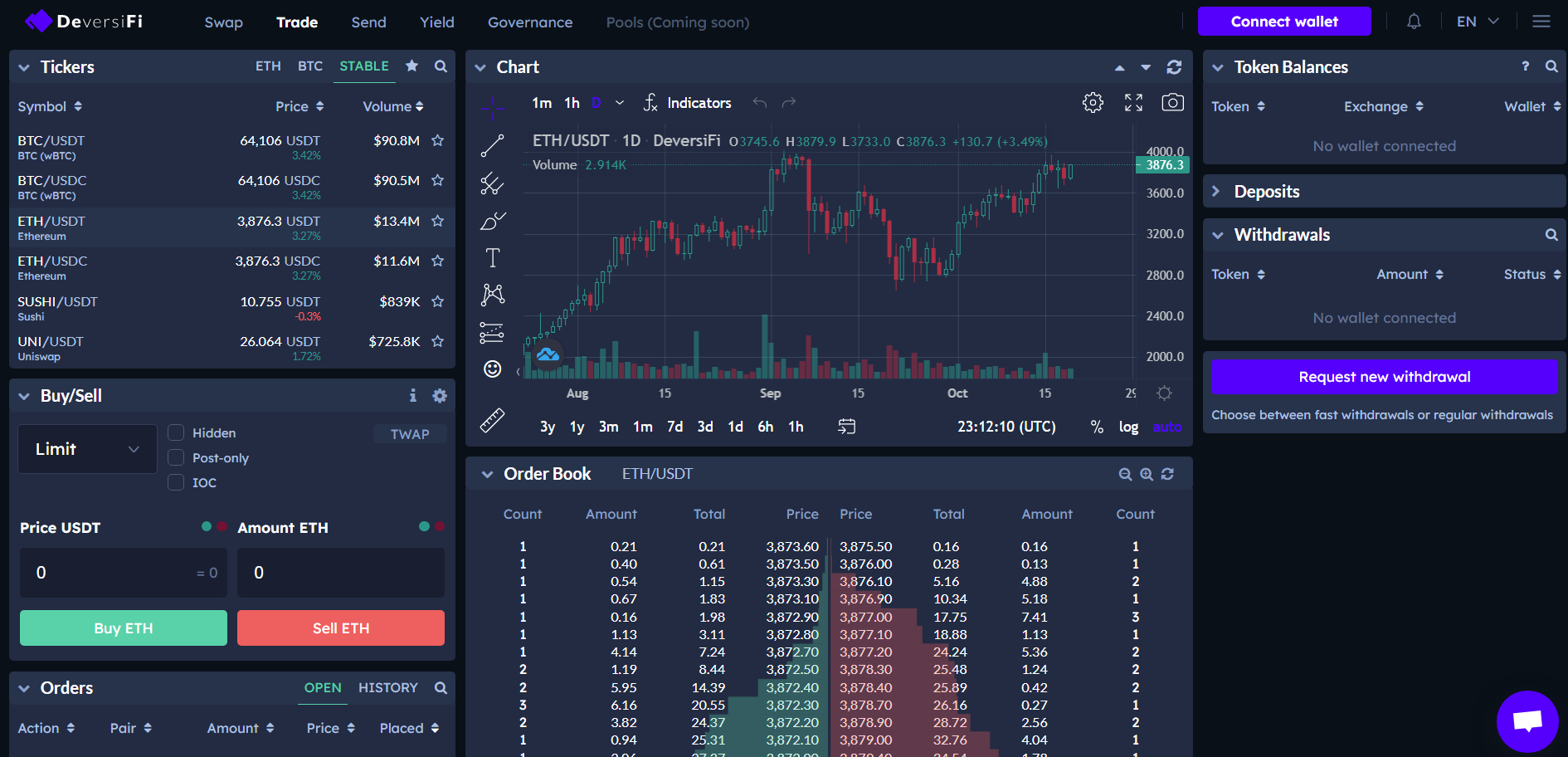Open the Limit order type dropdown

[x=87, y=449]
